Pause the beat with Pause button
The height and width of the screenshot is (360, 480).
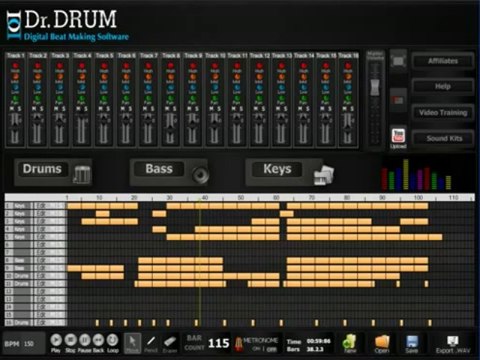click(x=85, y=340)
